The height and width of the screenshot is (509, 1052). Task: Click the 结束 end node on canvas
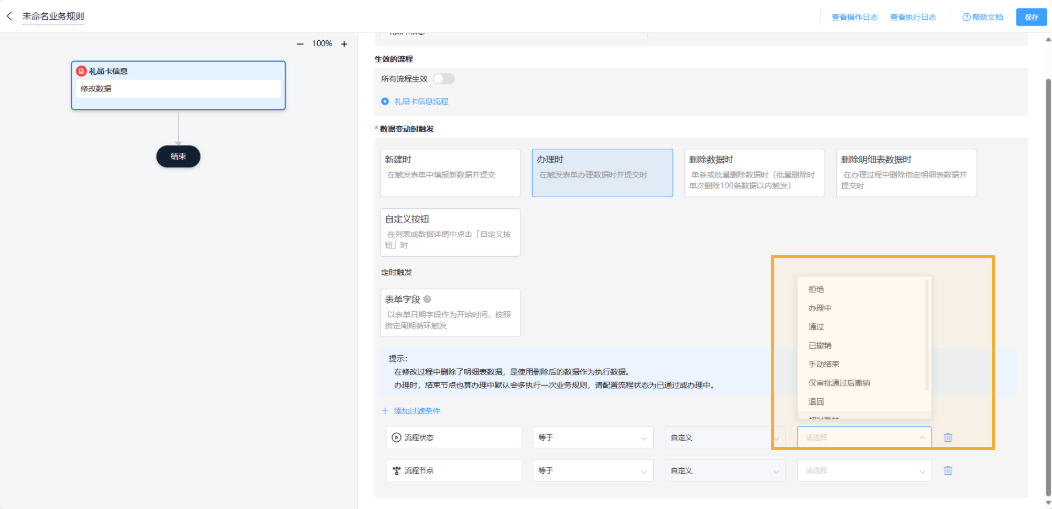pyautogui.click(x=178, y=156)
